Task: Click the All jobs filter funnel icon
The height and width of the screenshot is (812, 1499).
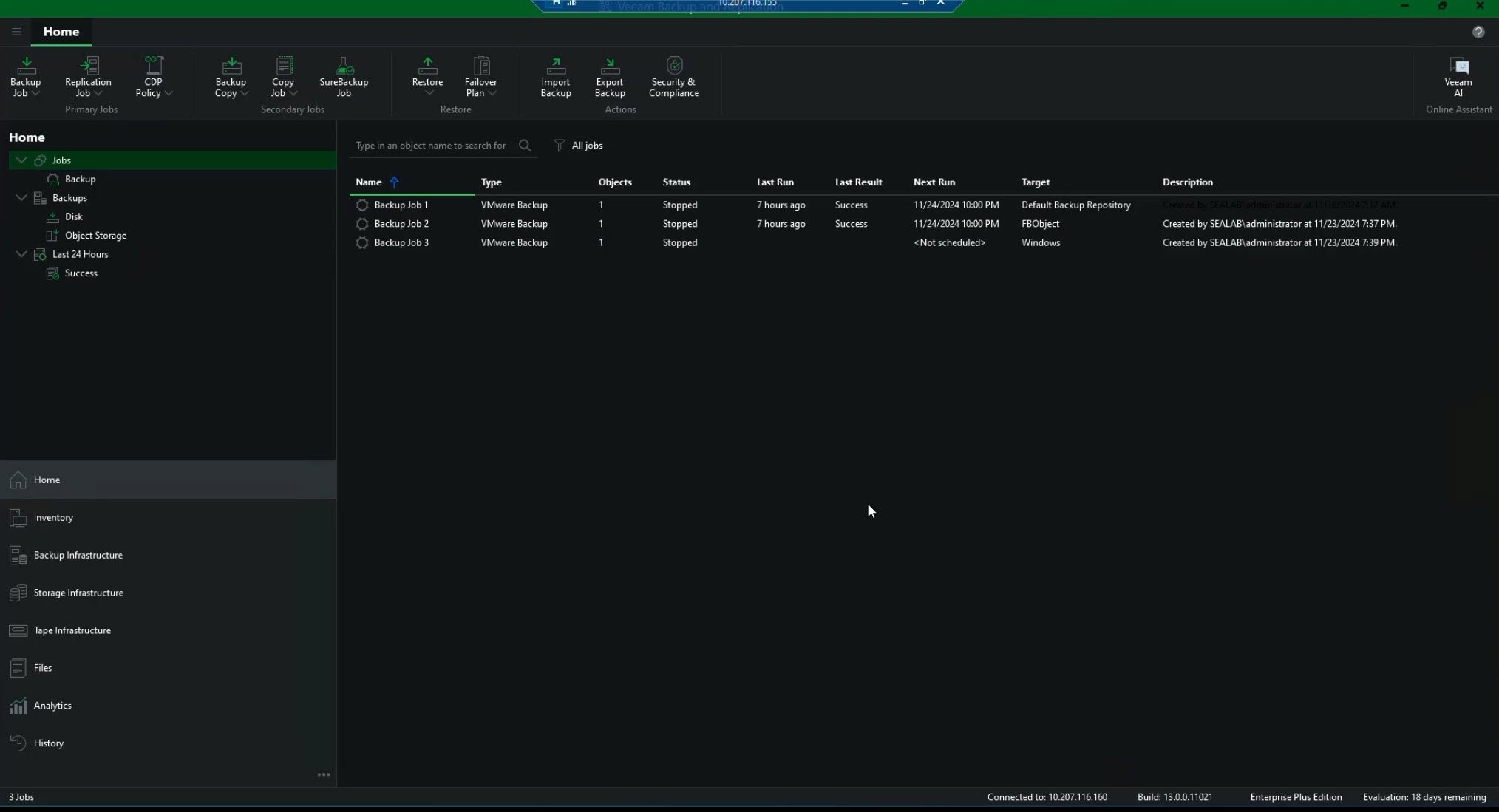Action: (x=559, y=146)
